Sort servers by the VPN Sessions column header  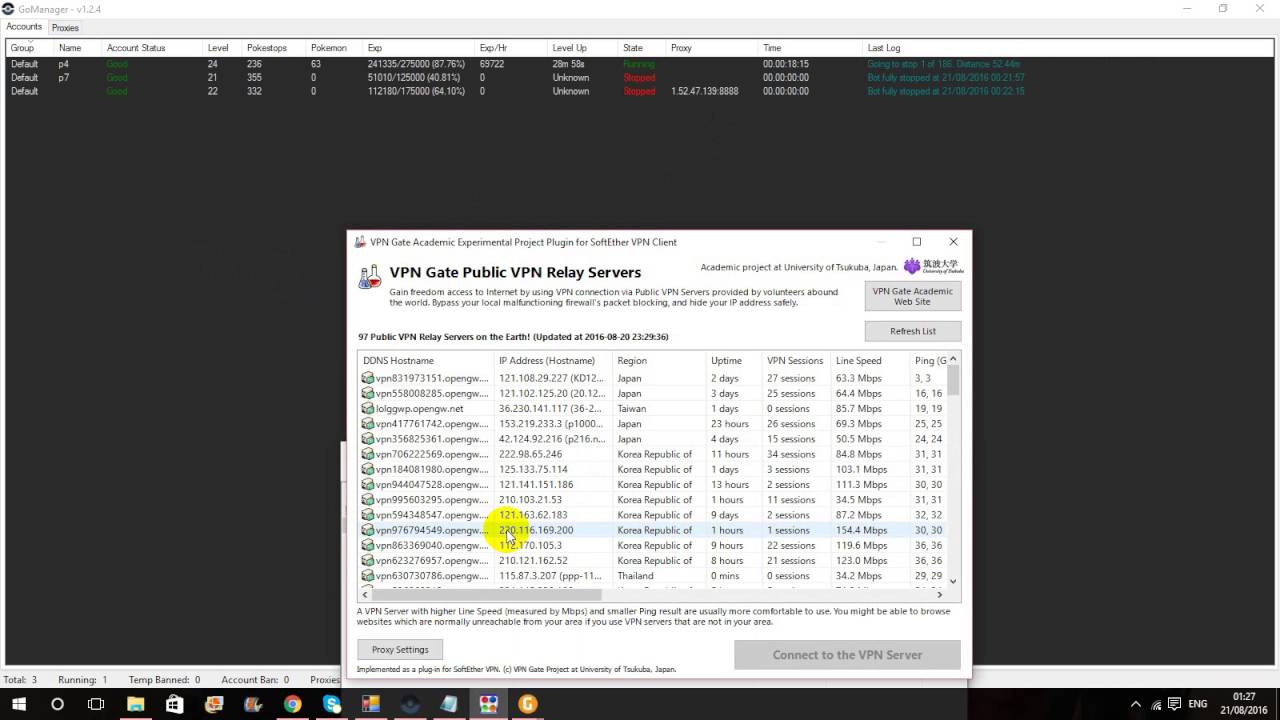point(796,361)
